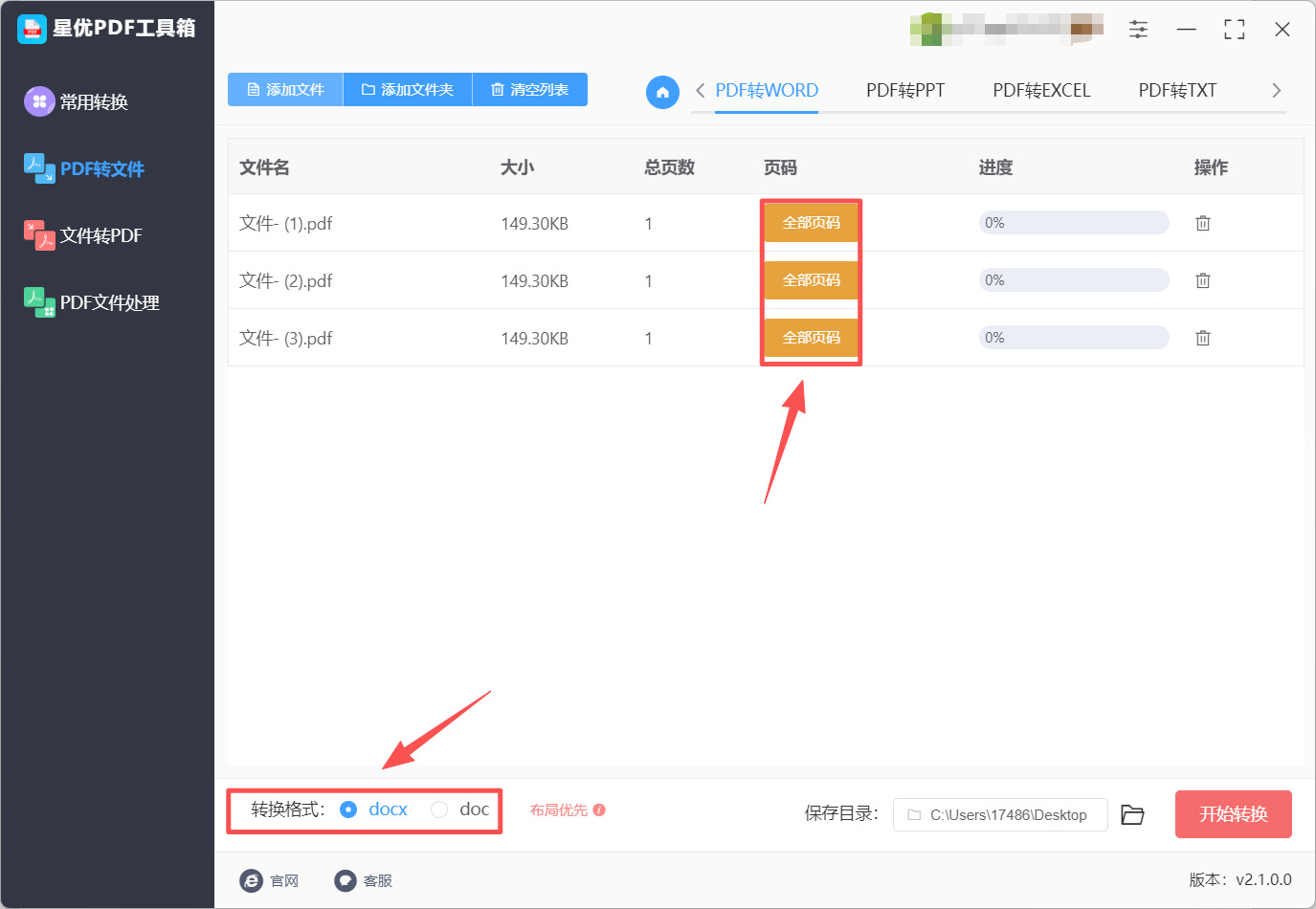
Task: Open 常用转换 in the sidebar
Action: point(77,101)
